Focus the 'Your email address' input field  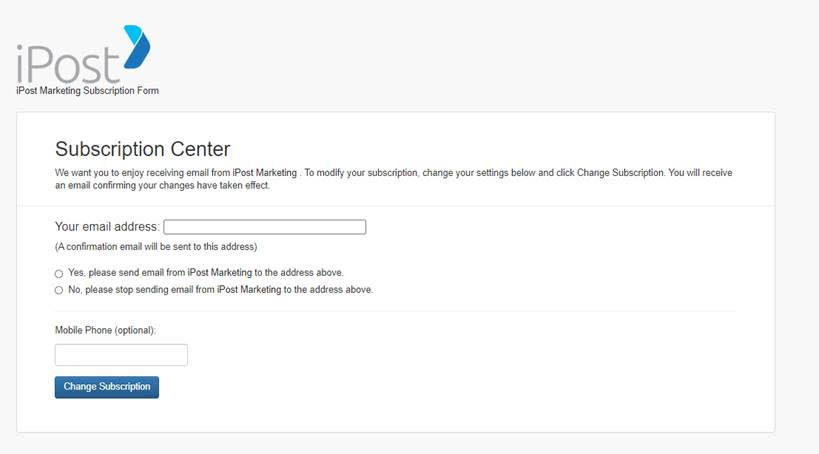click(265, 227)
